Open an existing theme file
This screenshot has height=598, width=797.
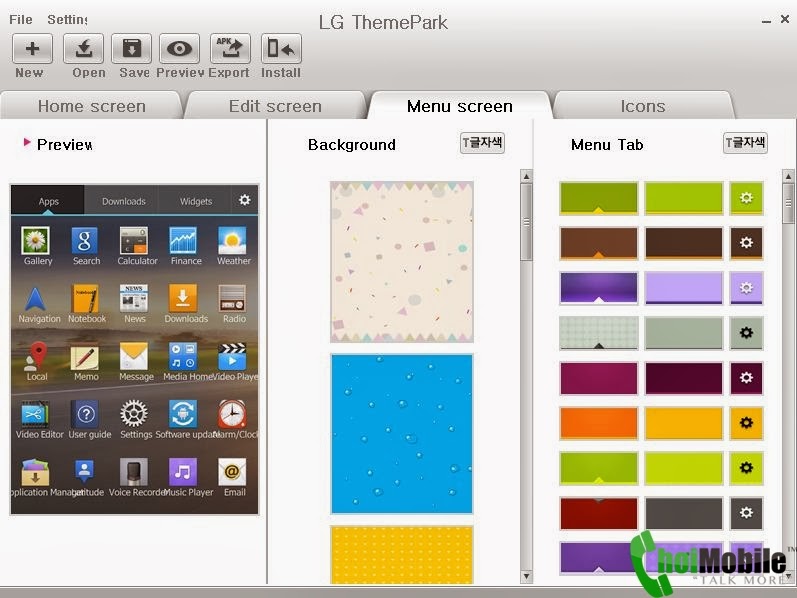pyautogui.click(x=83, y=49)
